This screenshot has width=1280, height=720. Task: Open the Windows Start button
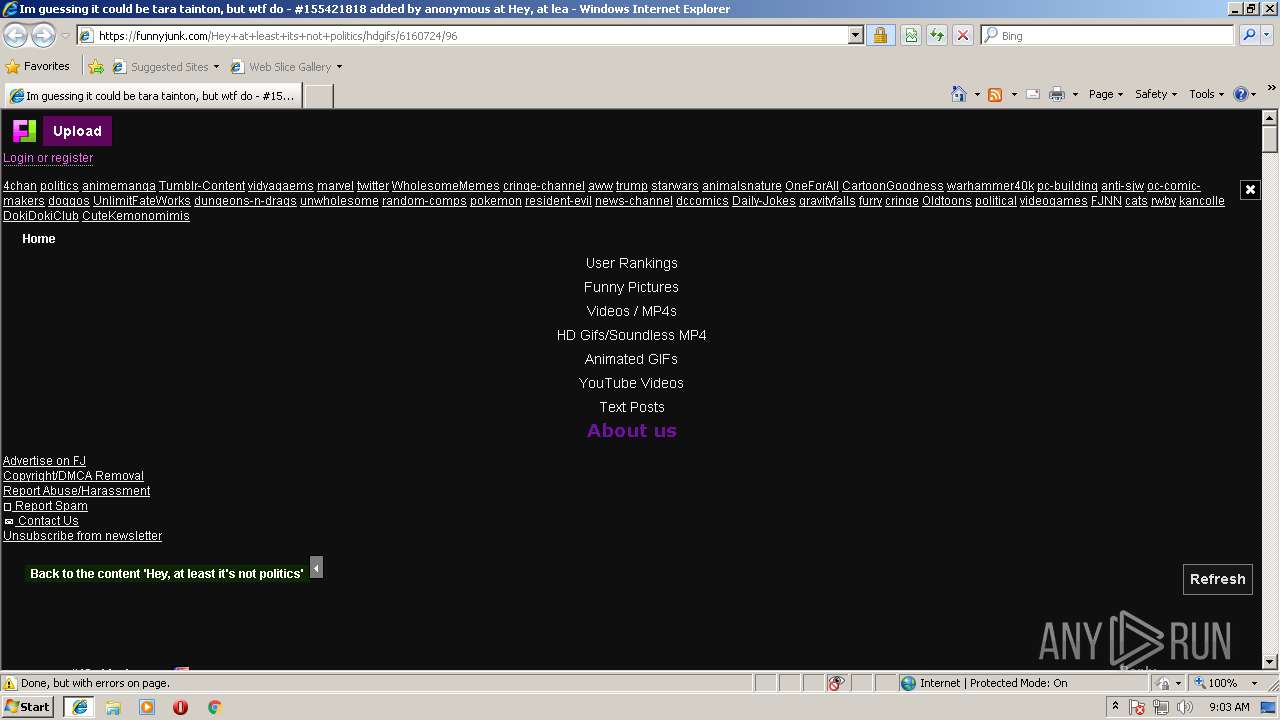(x=28, y=707)
